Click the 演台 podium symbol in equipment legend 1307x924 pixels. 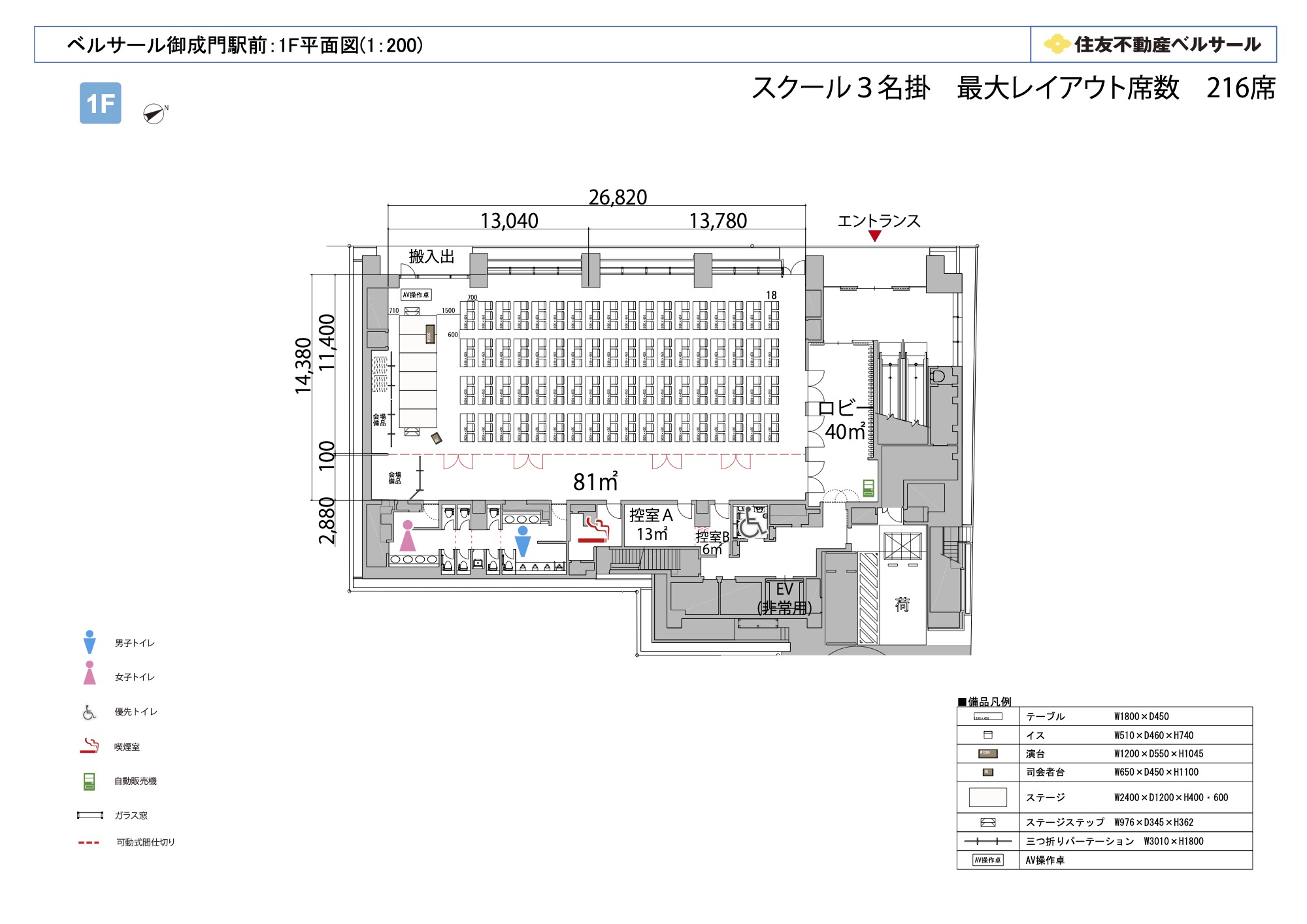[x=987, y=753]
